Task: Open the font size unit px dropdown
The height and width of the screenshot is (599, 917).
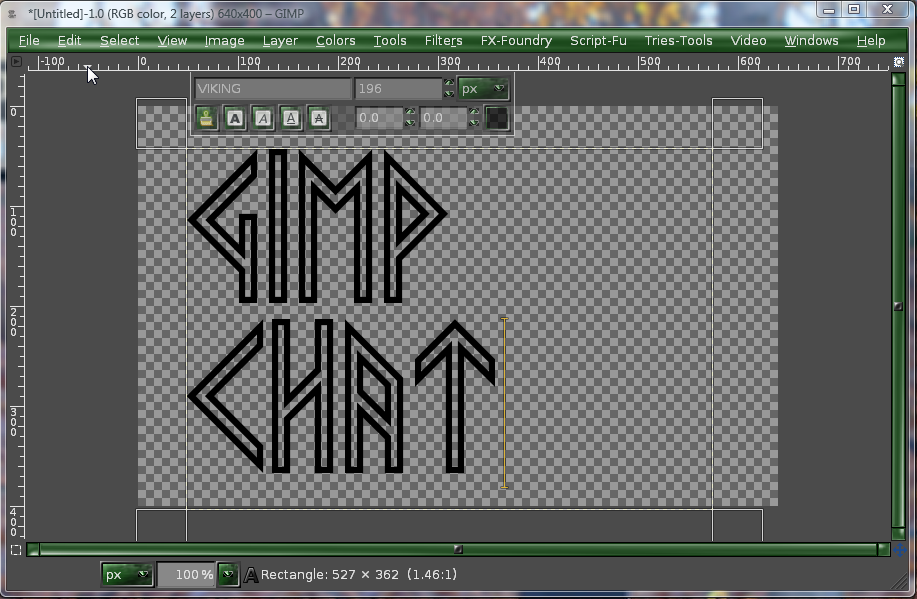Action: 483,89
